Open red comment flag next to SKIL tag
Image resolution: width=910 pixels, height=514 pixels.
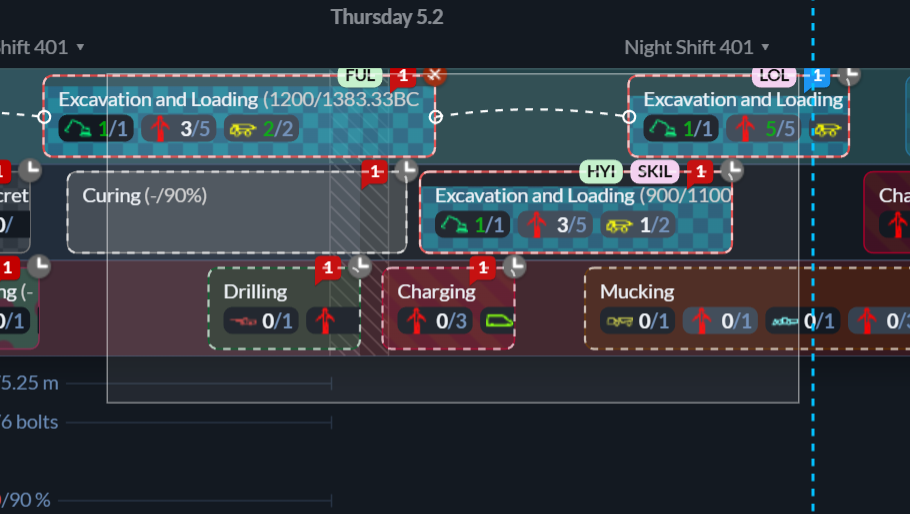click(x=700, y=173)
